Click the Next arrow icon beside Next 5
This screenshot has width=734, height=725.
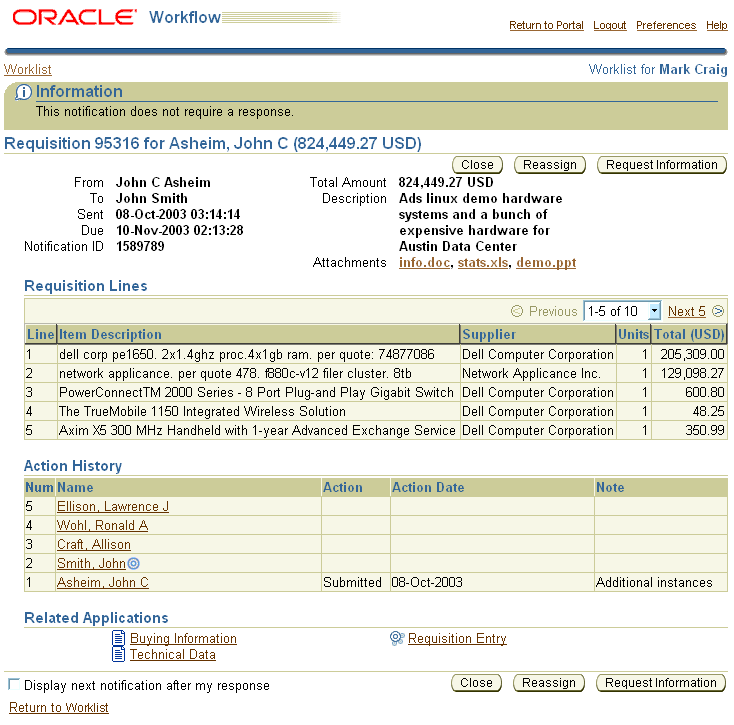click(x=718, y=311)
